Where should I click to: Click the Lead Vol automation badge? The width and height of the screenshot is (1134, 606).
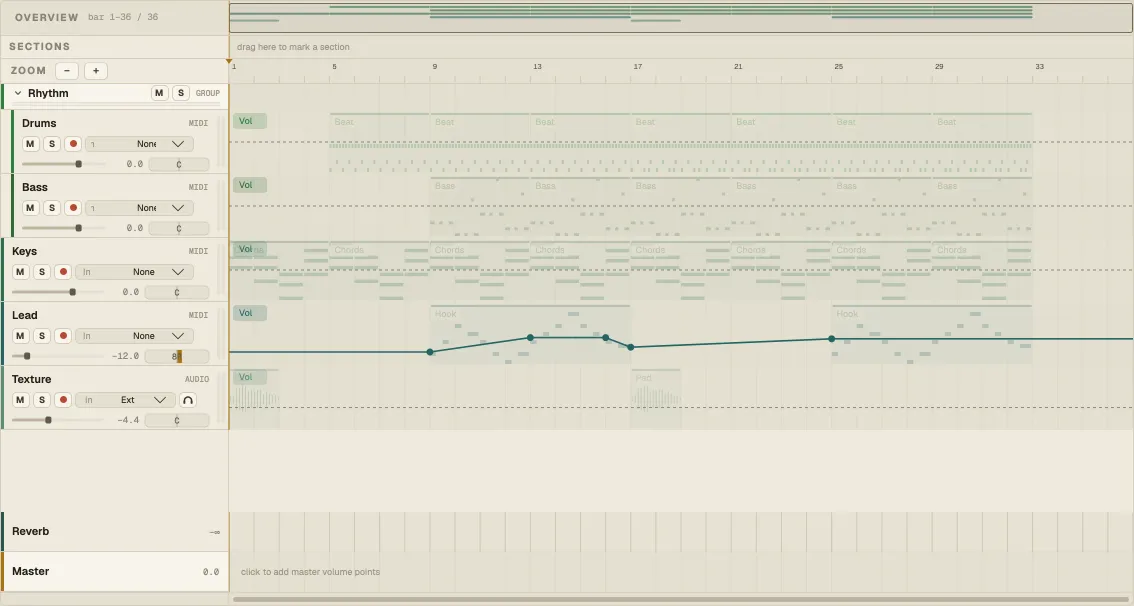(x=250, y=313)
